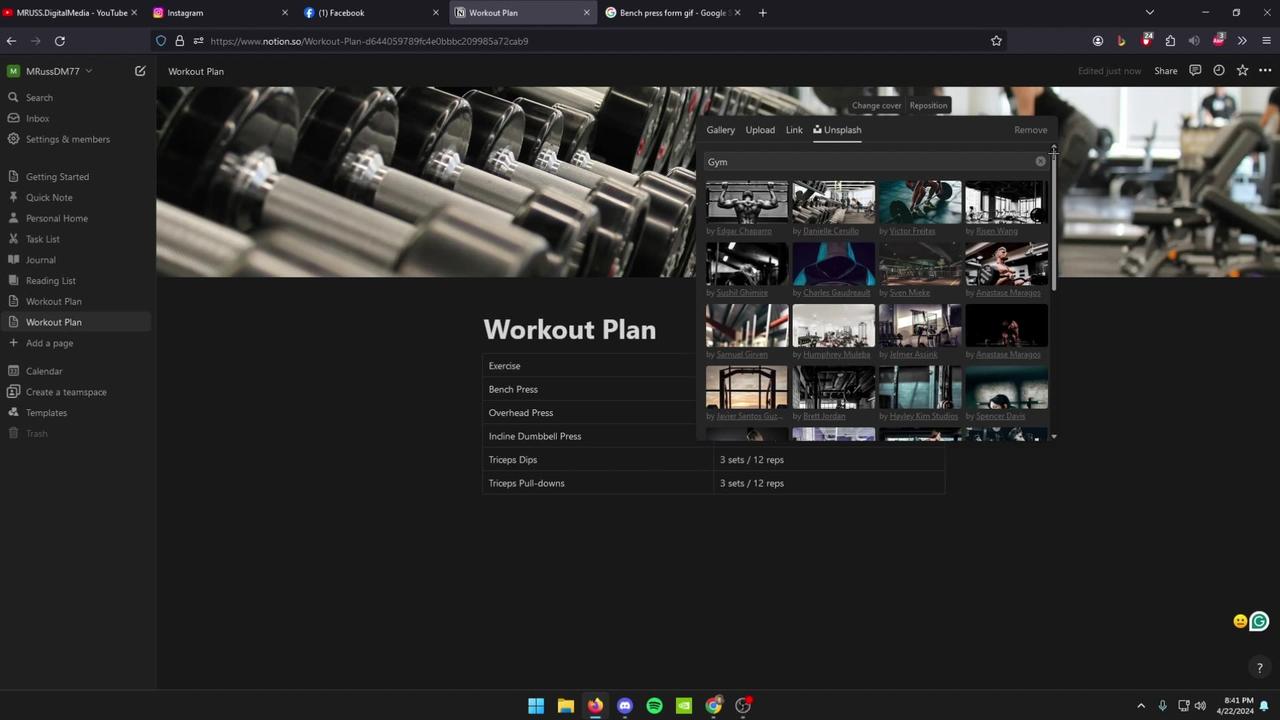
Task: Open the Journal page icon
Action: click(12, 259)
